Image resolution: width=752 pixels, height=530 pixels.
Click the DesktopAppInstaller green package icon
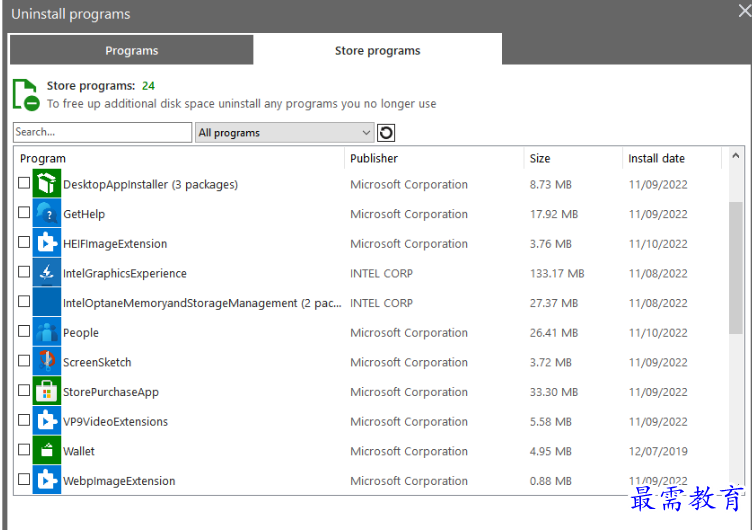47,183
